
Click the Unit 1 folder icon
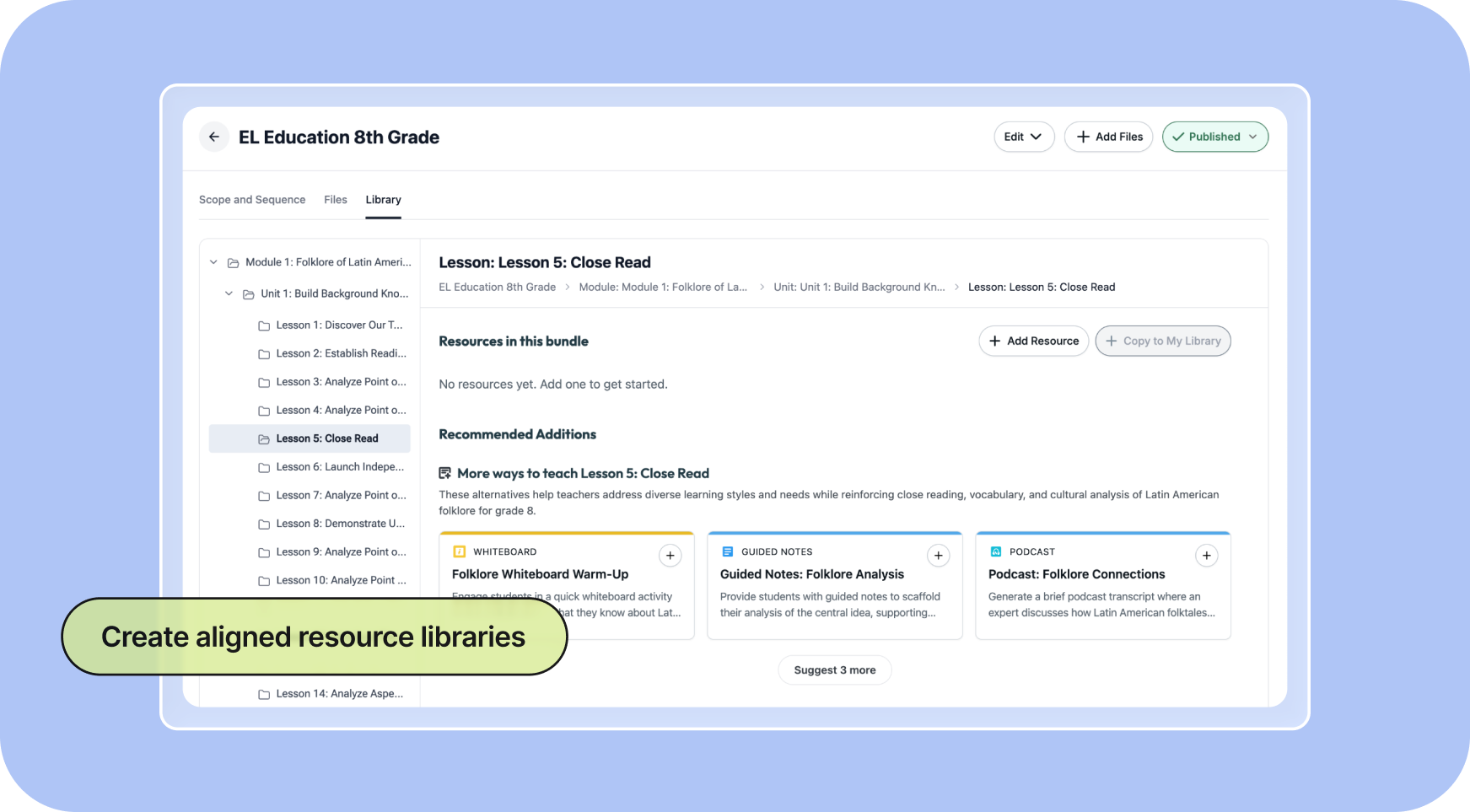(249, 294)
